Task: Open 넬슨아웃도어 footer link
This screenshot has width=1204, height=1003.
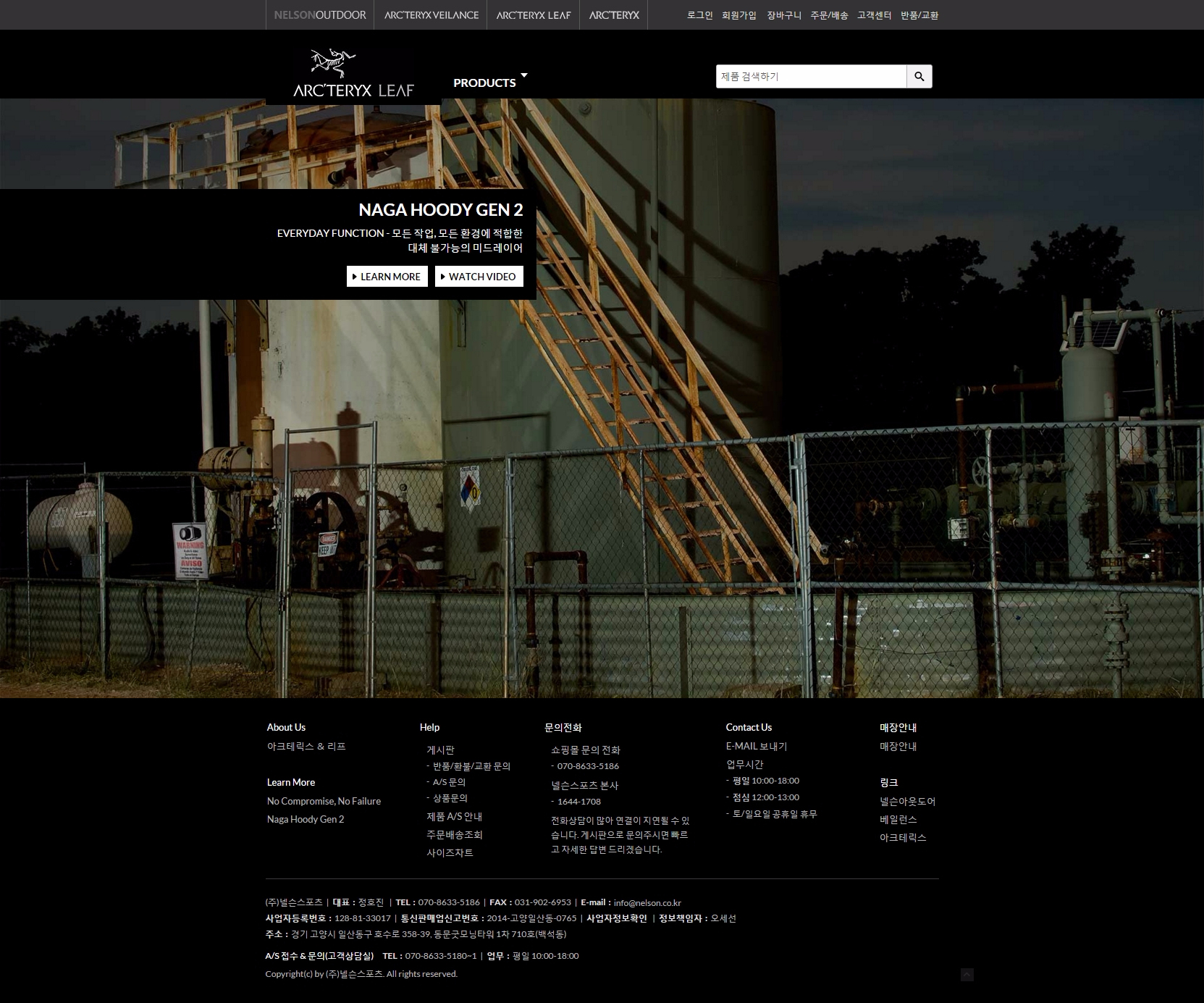Action: pyautogui.click(x=907, y=801)
